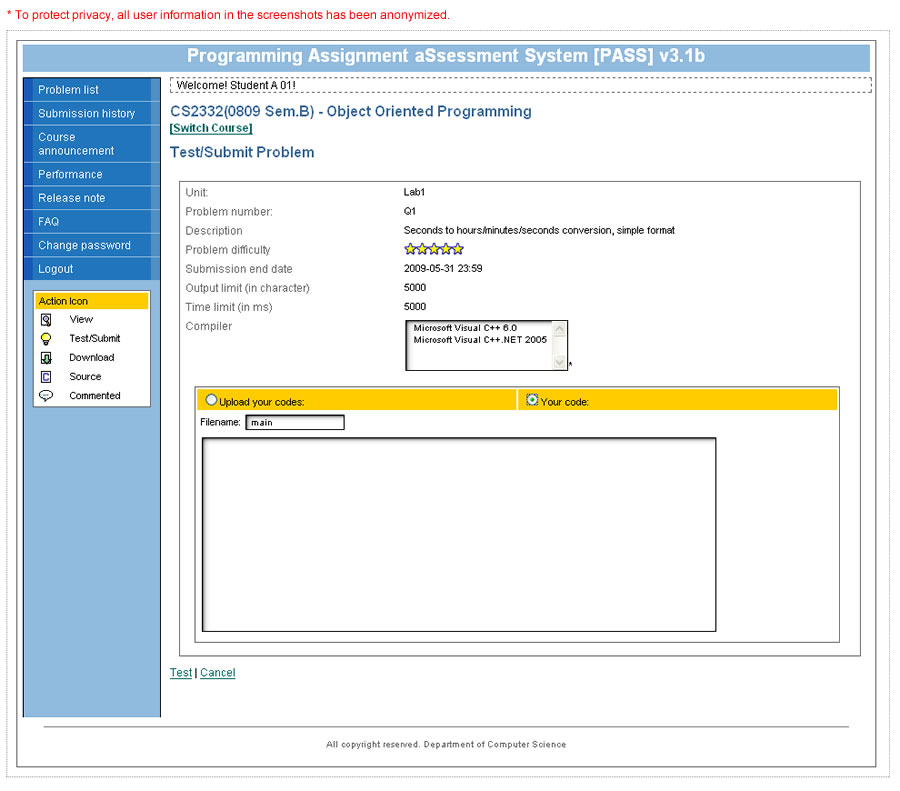Choose Microsoft Visual C++ 6.0 compiler

[x=464, y=328]
